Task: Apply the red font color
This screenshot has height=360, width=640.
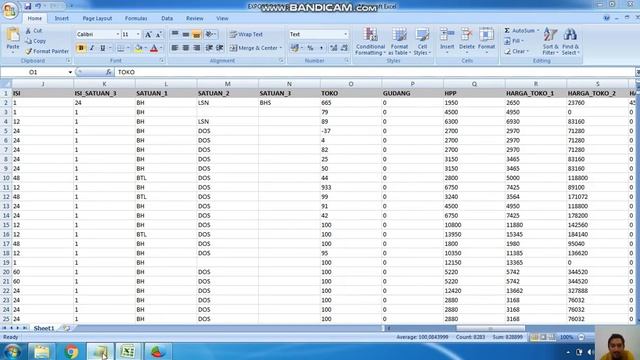Action: tap(154, 49)
